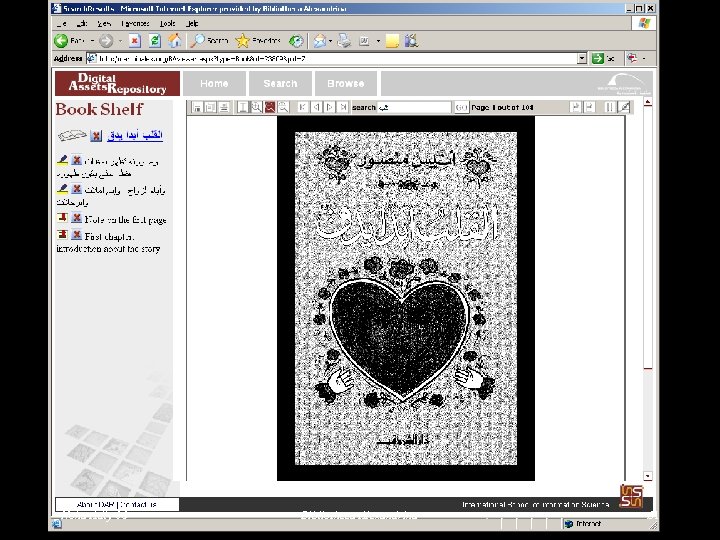Screen dimensions: 720x540
Task: Open the Address bar dropdown list
Action: [x=582, y=58]
